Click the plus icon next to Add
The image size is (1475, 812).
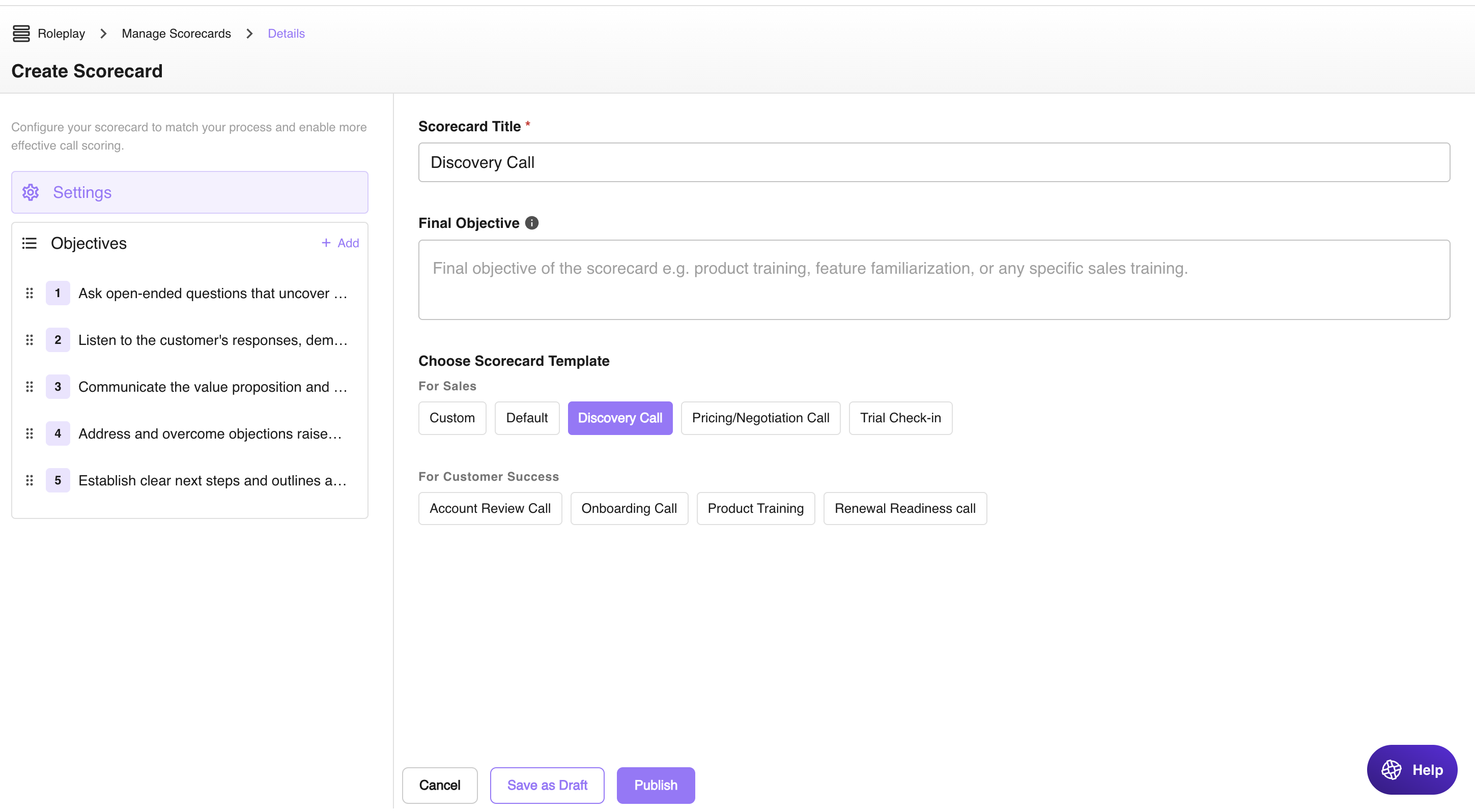tap(326, 243)
